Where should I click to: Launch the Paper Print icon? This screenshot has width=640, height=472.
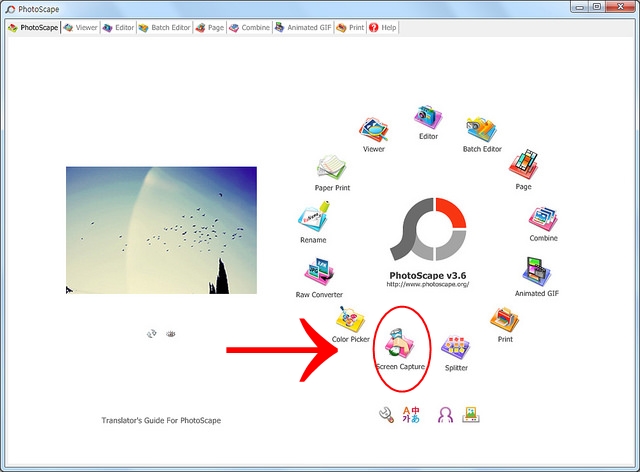(x=331, y=167)
